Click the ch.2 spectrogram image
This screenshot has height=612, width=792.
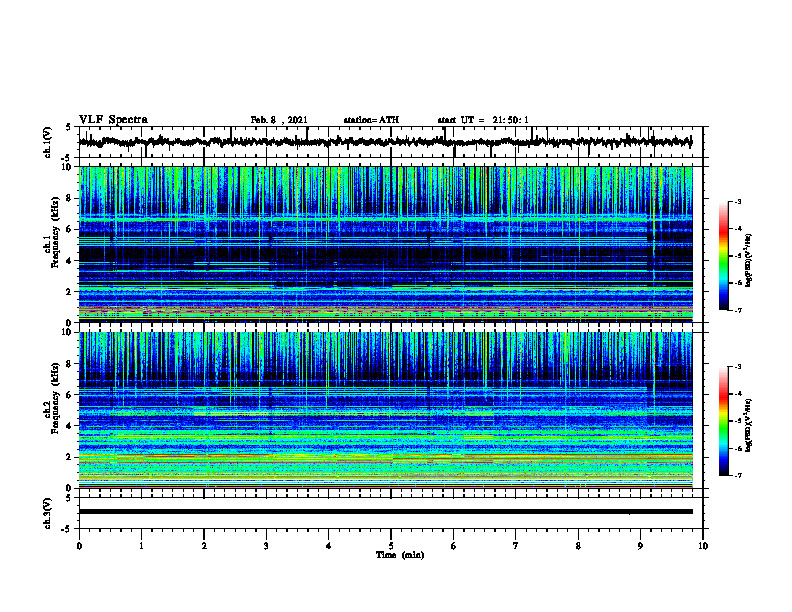tap(386, 410)
